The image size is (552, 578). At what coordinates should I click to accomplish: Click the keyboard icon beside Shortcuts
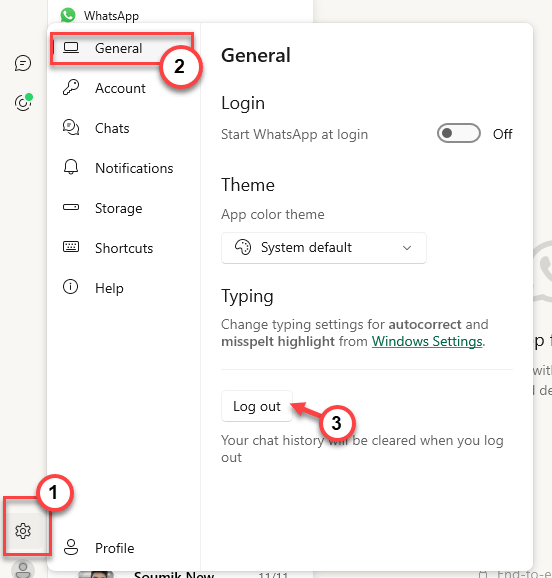pos(71,247)
